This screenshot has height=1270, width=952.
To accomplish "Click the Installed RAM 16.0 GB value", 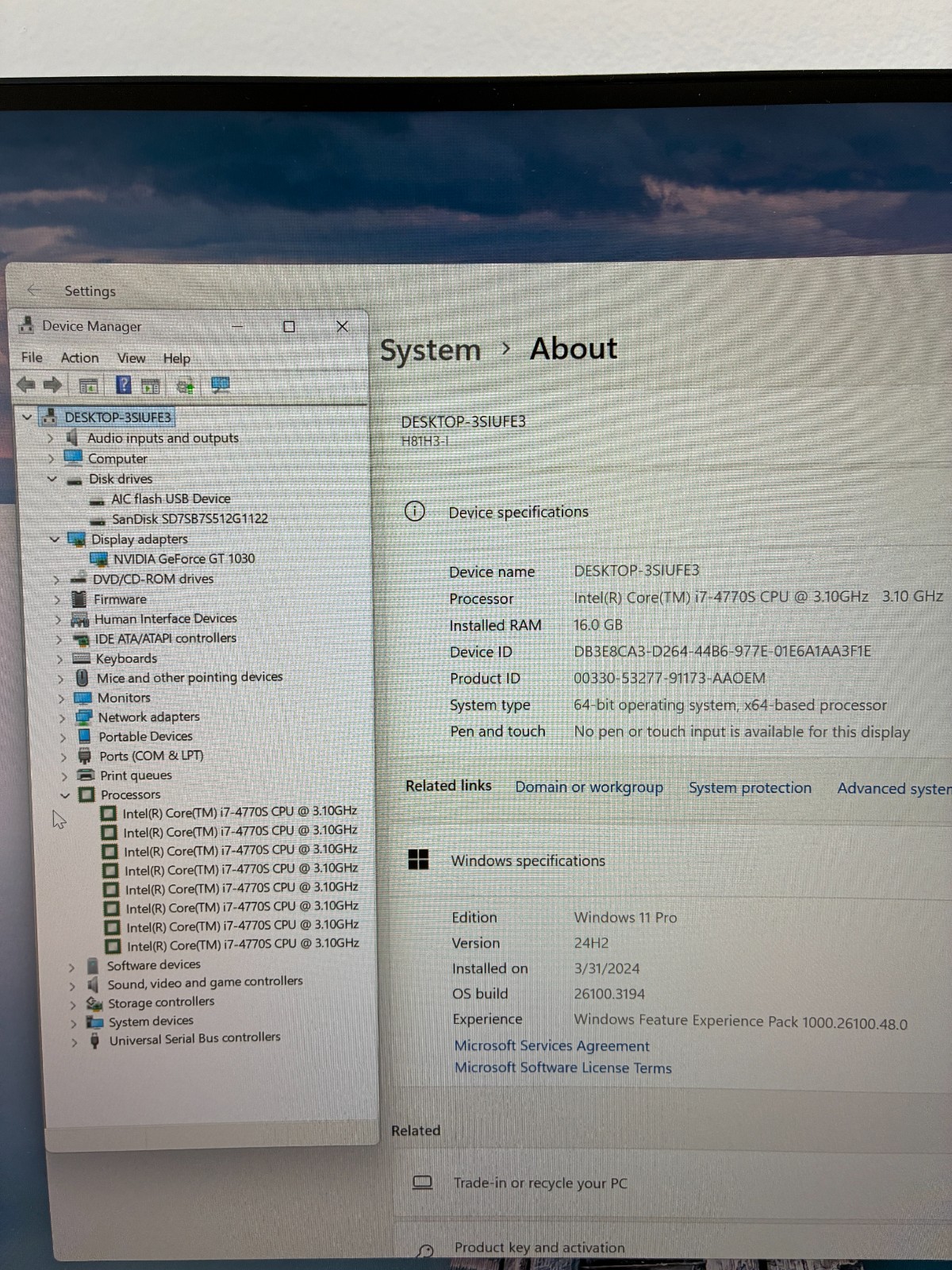I will coord(597,625).
